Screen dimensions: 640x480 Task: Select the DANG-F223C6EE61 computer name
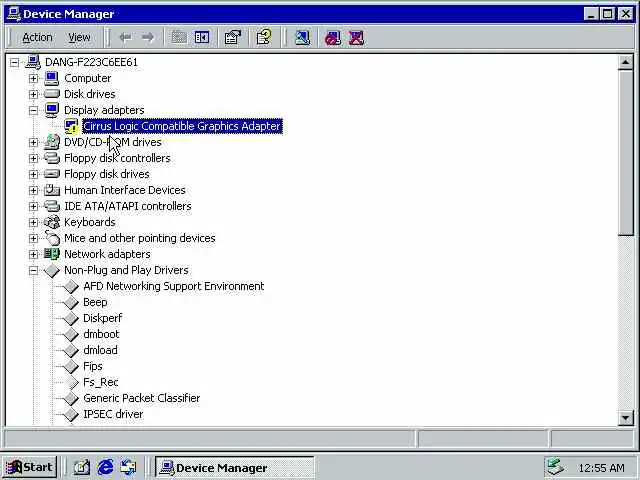coord(91,62)
